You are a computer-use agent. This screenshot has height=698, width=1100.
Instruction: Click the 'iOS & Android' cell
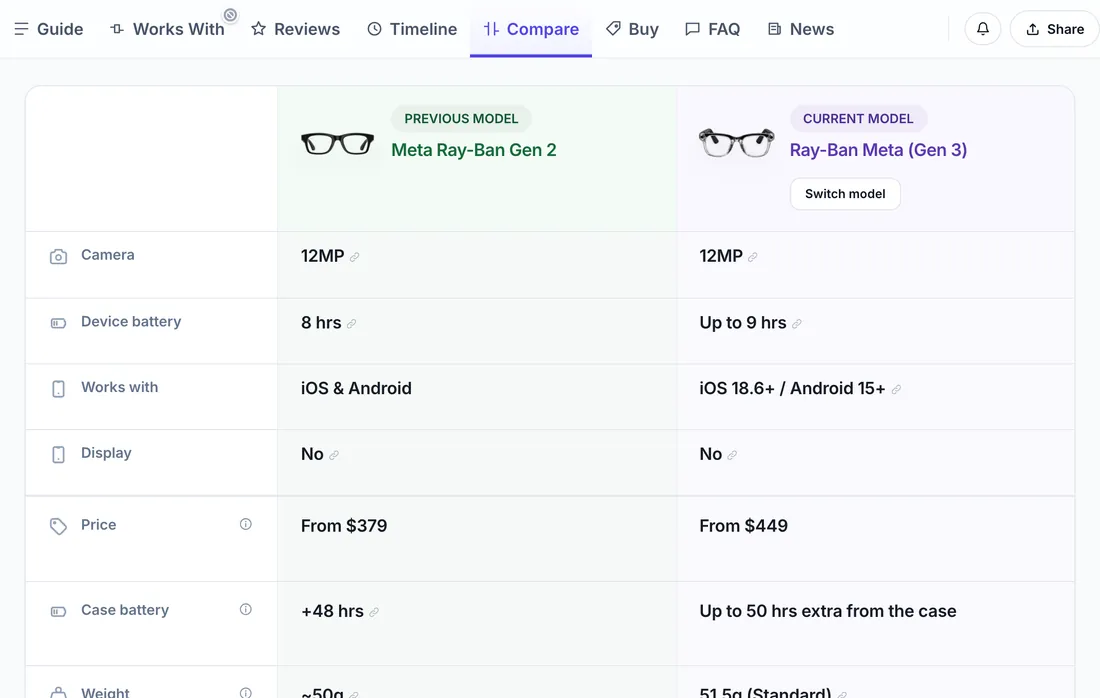356,388
